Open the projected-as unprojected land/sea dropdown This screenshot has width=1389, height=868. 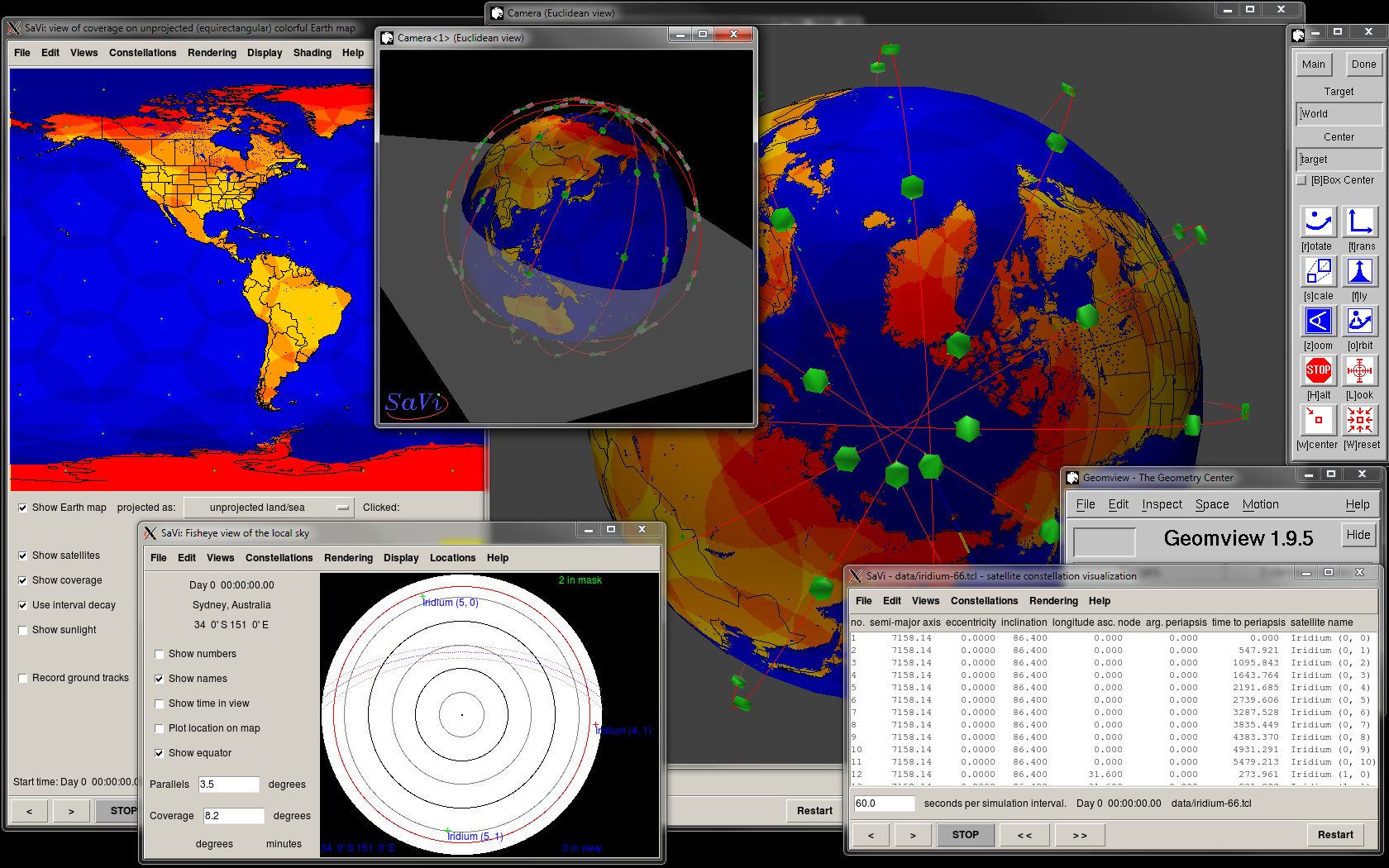click(x=268, y=508)
